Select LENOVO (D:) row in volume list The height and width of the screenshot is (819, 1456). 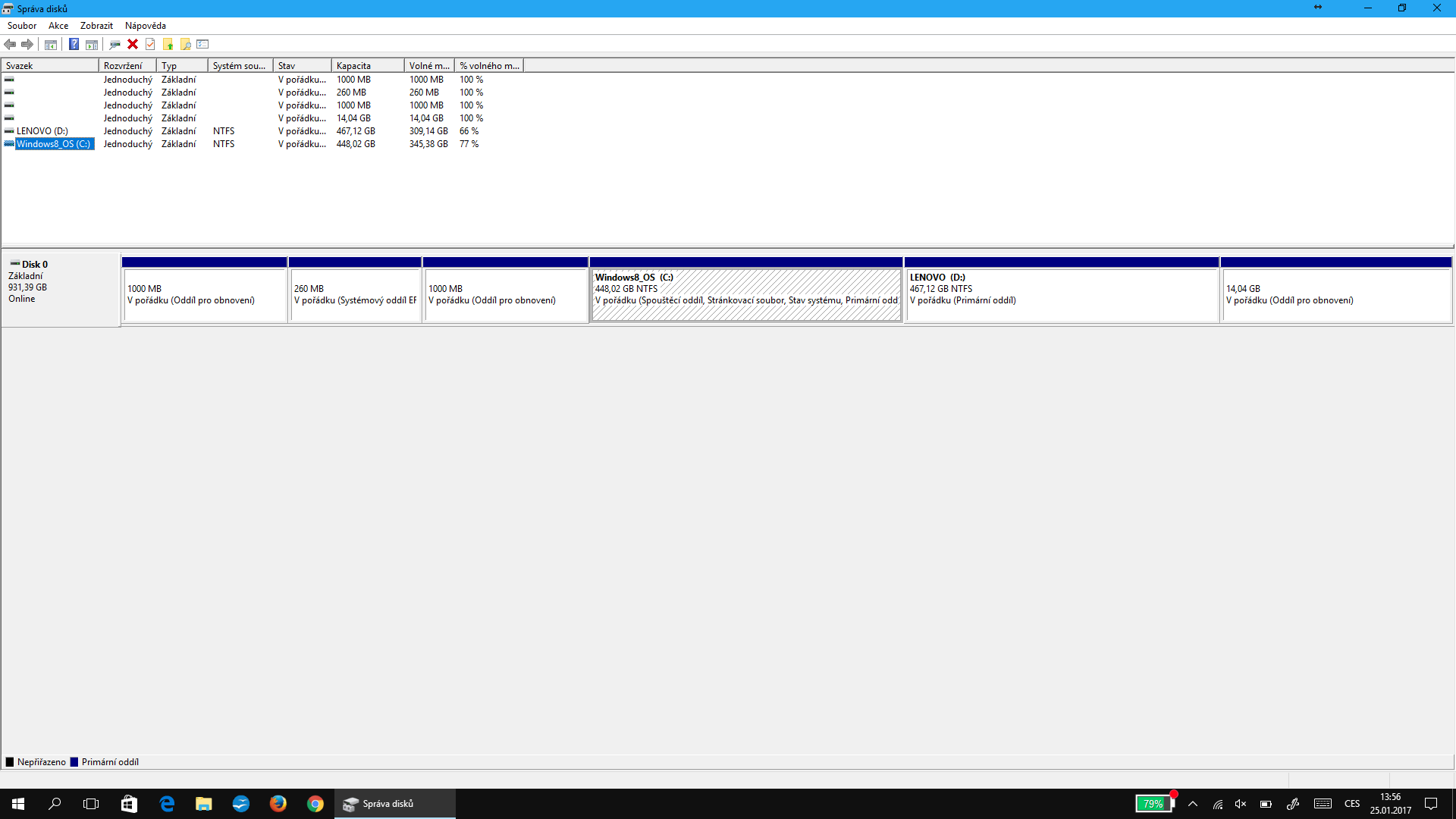[42, 131]
